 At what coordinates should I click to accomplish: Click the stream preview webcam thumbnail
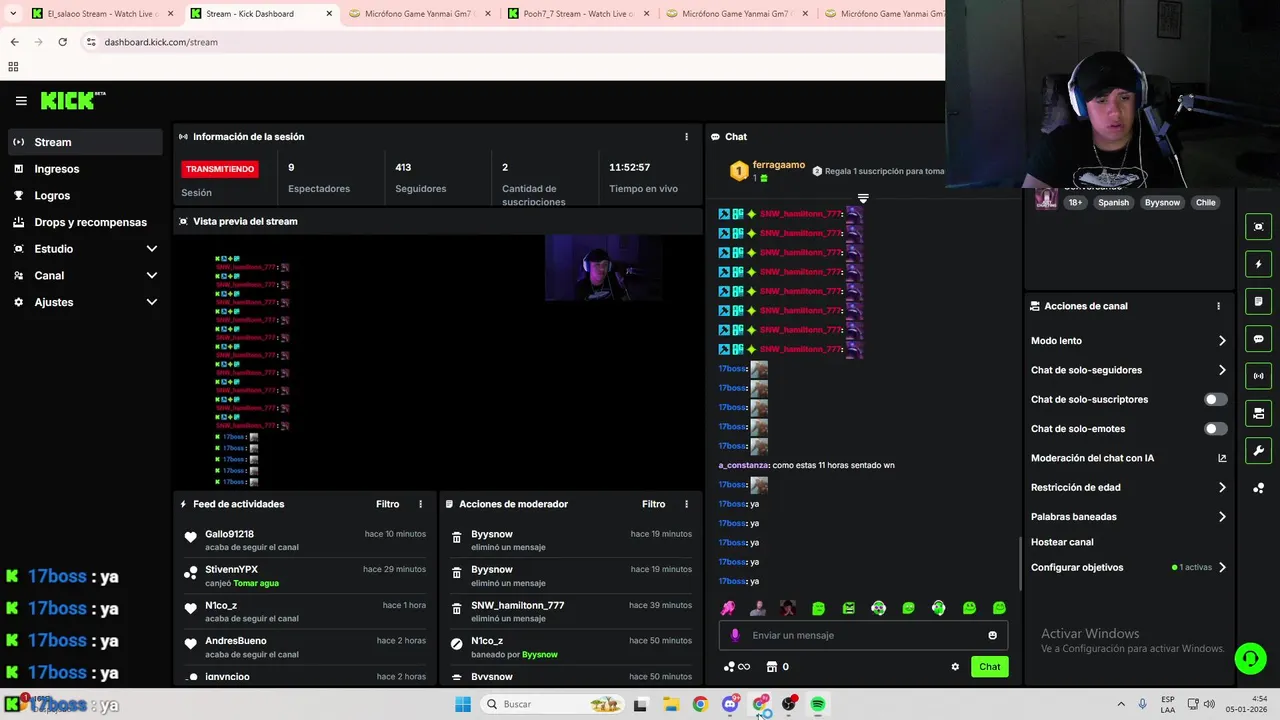click(603, 267)
